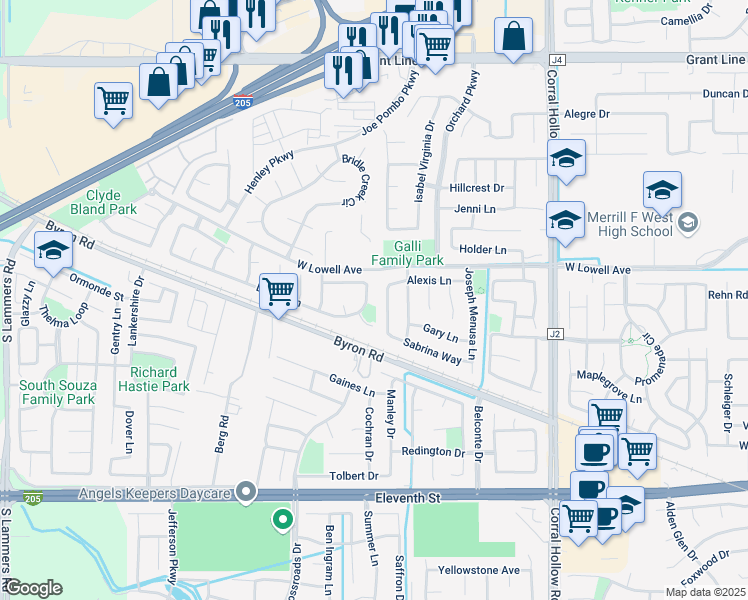The height and width of the screenshot is (600, 748).
Task: Open the restaurant marker below Grant Line label
Action: [x=344, y=72]
